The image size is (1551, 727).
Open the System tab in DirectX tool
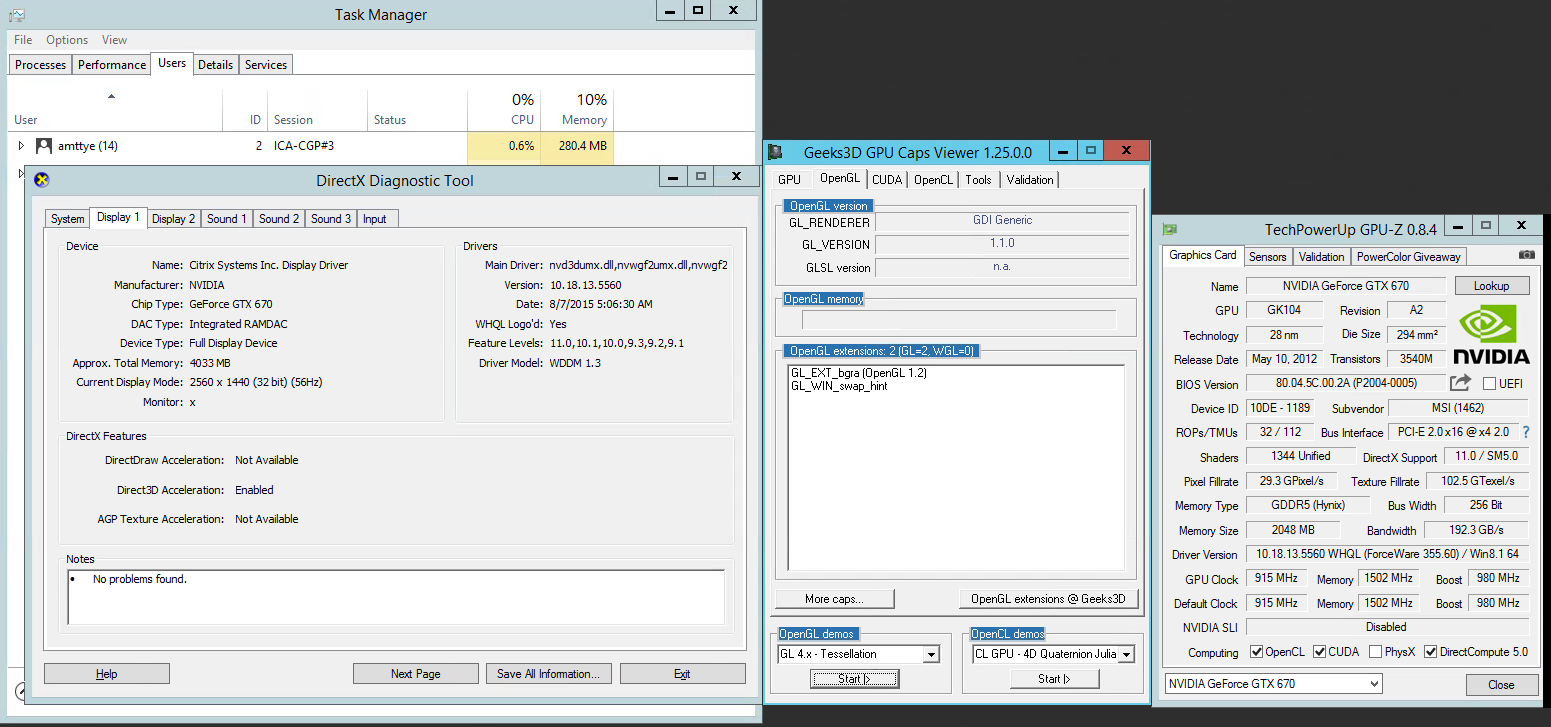(x=68, y=219)
